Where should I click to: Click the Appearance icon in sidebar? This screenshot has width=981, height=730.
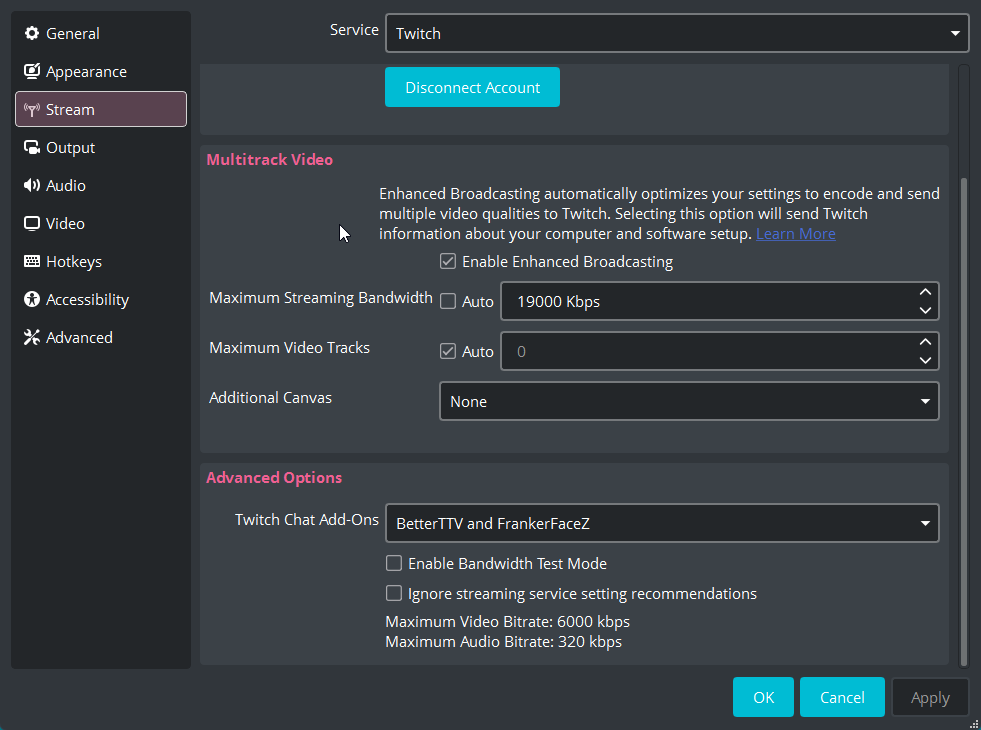tap(31, 71)
